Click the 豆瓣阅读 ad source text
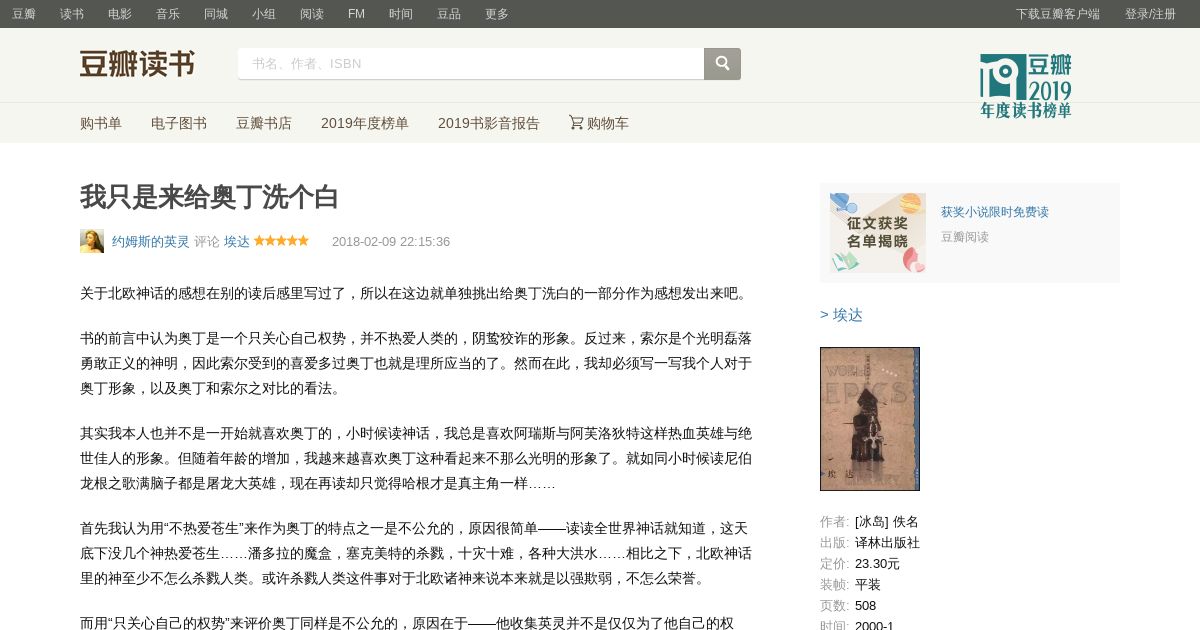 coord(965,237)
